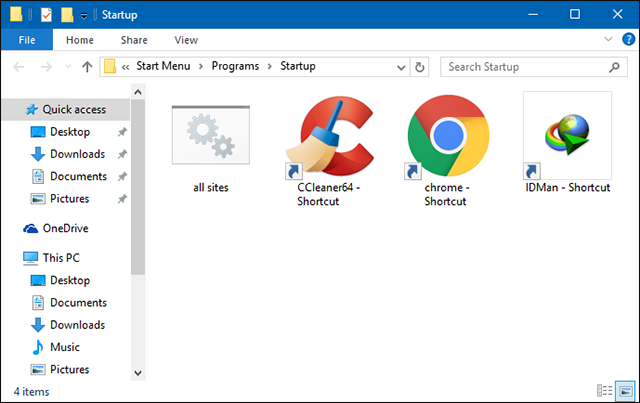The height and width of the screenshot is (403, 640).
Task: Select the CCleaner64 shortcut icon
Action: coord(329,137)
